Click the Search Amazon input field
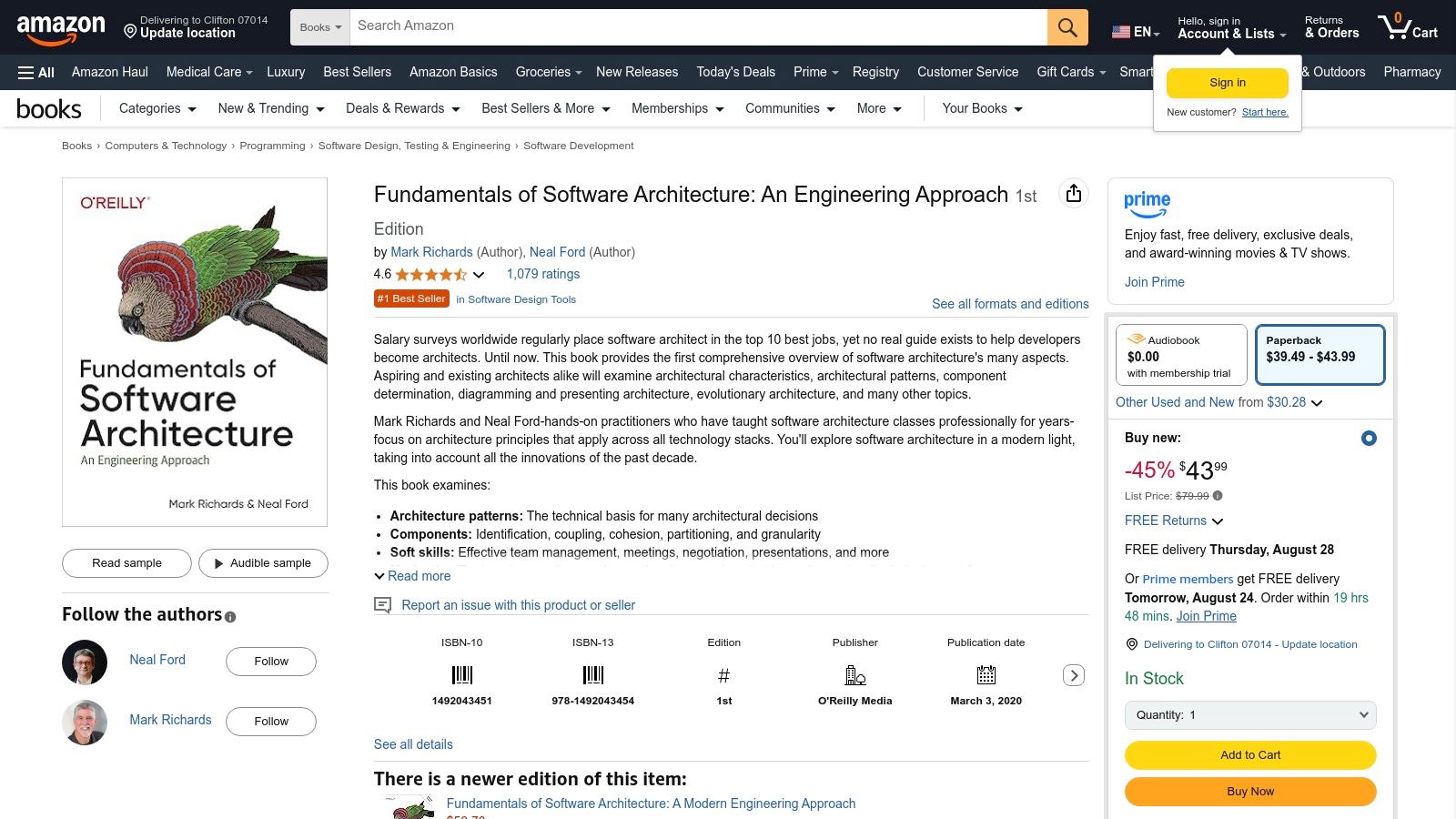This screenshot has width=1456, height=819. (698, 27)
